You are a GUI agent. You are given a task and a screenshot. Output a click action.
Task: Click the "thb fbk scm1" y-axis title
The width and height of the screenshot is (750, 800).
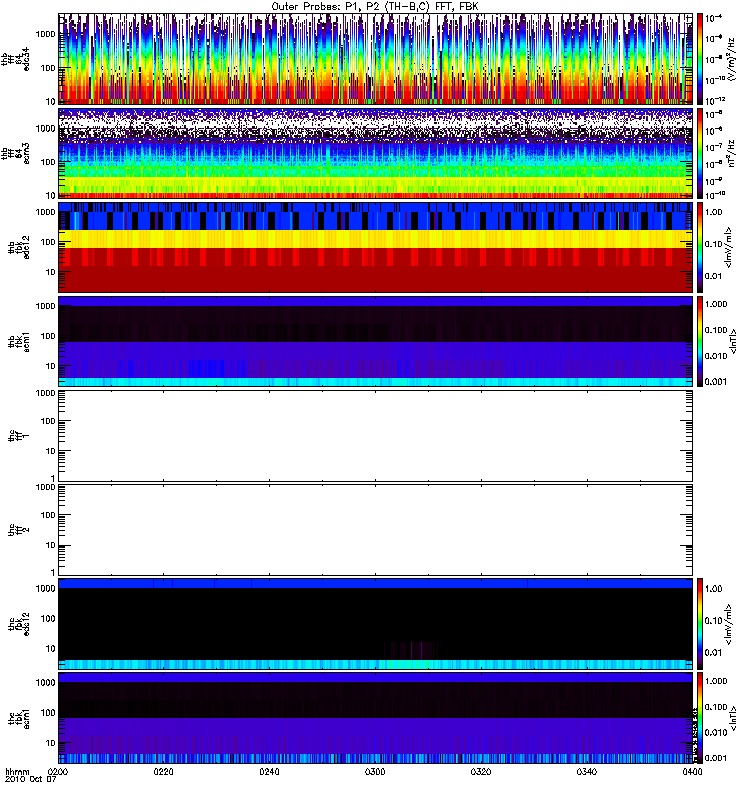19,342
